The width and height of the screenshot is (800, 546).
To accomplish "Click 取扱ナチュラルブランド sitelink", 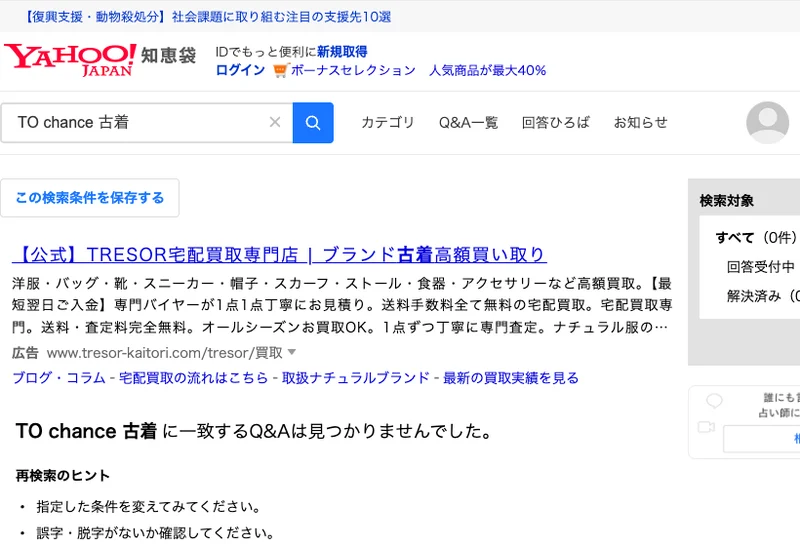I will tap(356, 378).
